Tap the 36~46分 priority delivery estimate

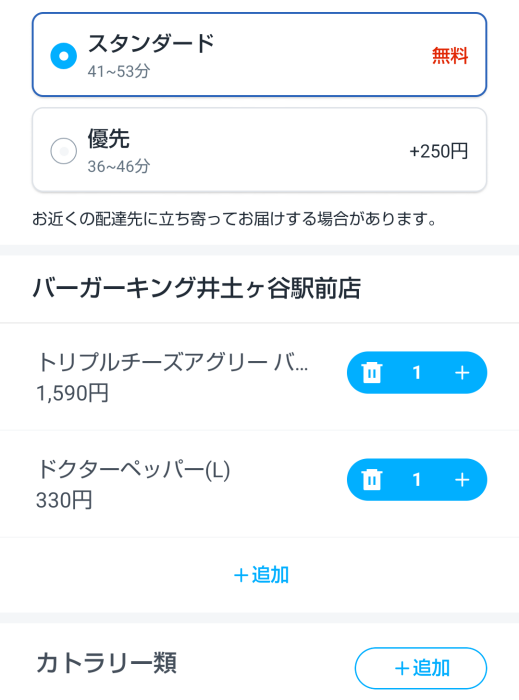(119, 167)
